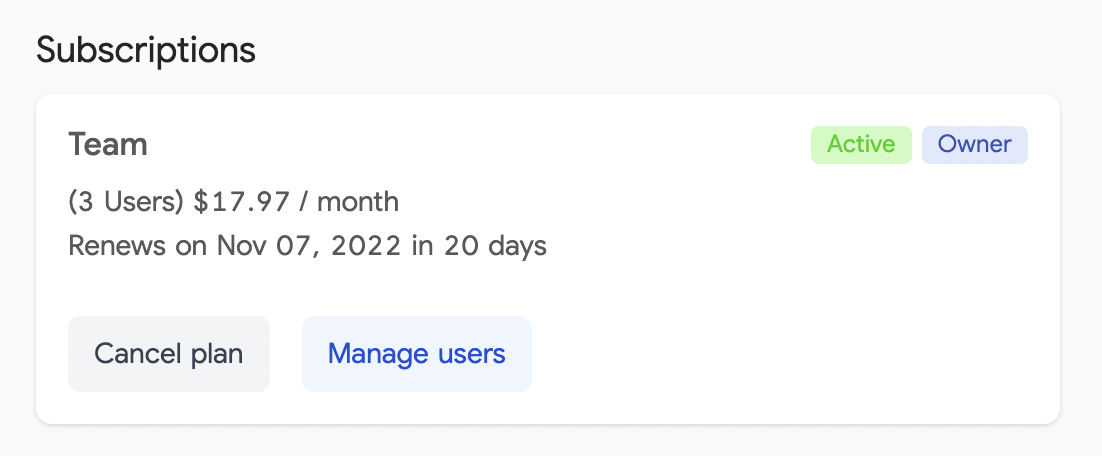This screenshot has width=1102, height=456.
Task: Click the Cancel plan button
Action: coord(169,354)
